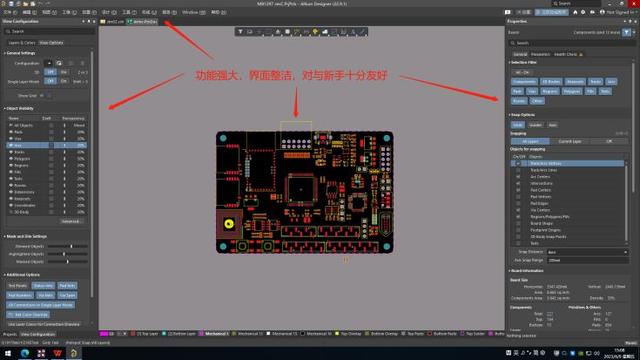Open Microsoft Edge from the taskbar
Viewport: 640px width, 360px height.
[25, 353]
